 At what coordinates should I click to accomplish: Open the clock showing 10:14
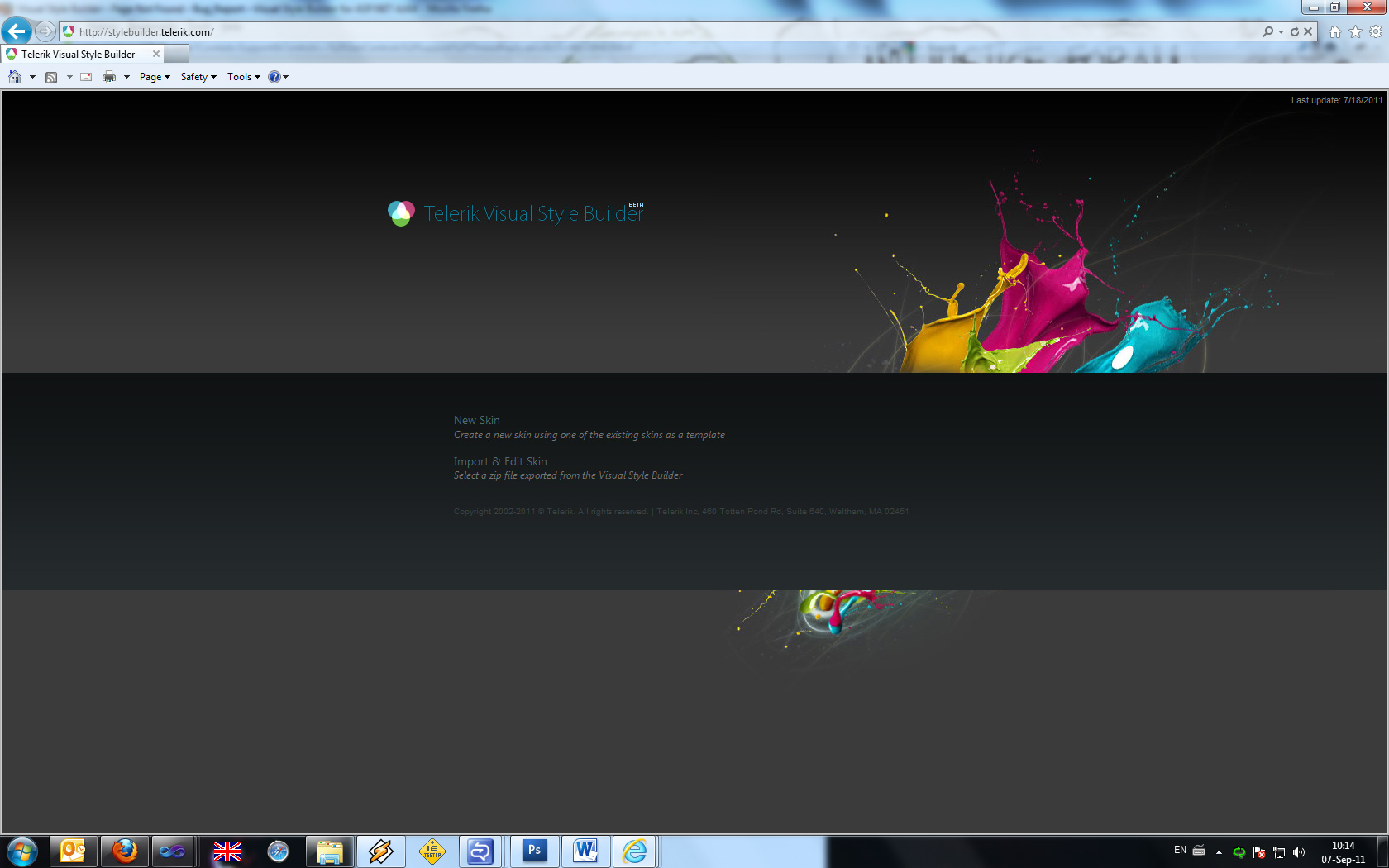1344,852
